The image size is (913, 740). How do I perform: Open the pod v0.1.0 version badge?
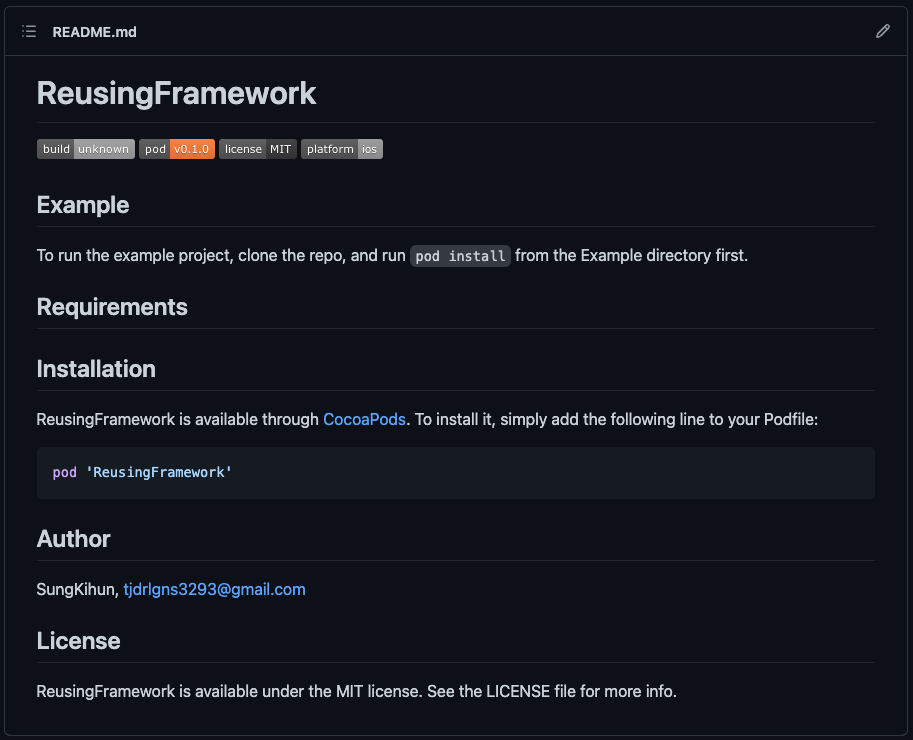click(x=177, y=149)
